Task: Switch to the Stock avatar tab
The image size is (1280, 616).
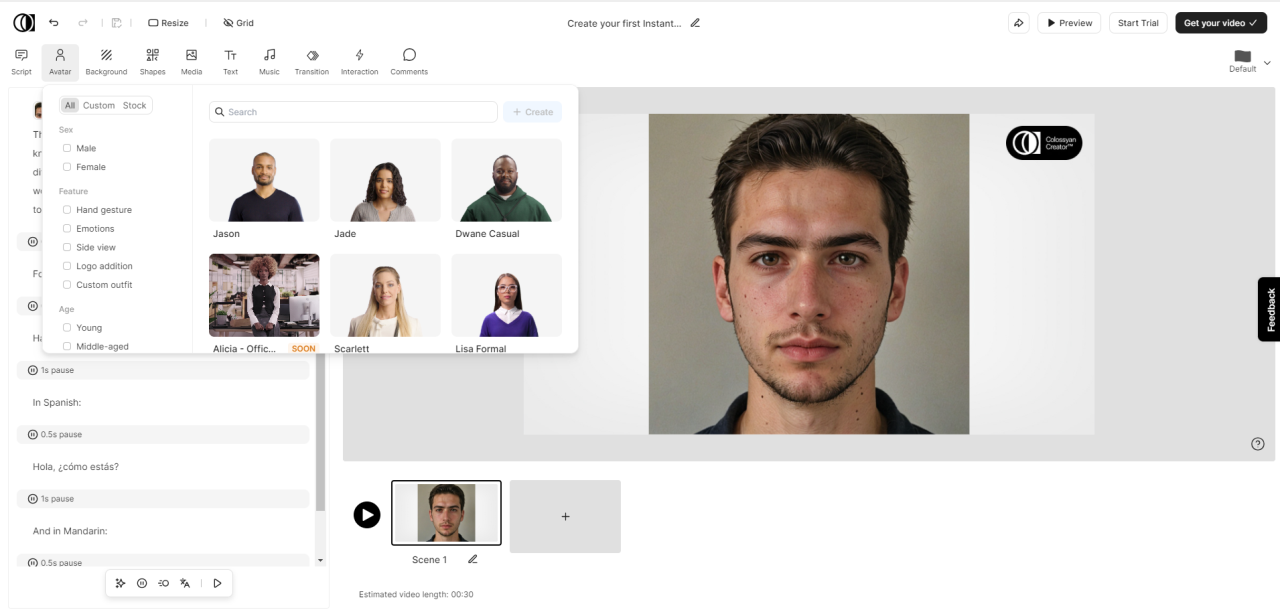Action: 135,105
